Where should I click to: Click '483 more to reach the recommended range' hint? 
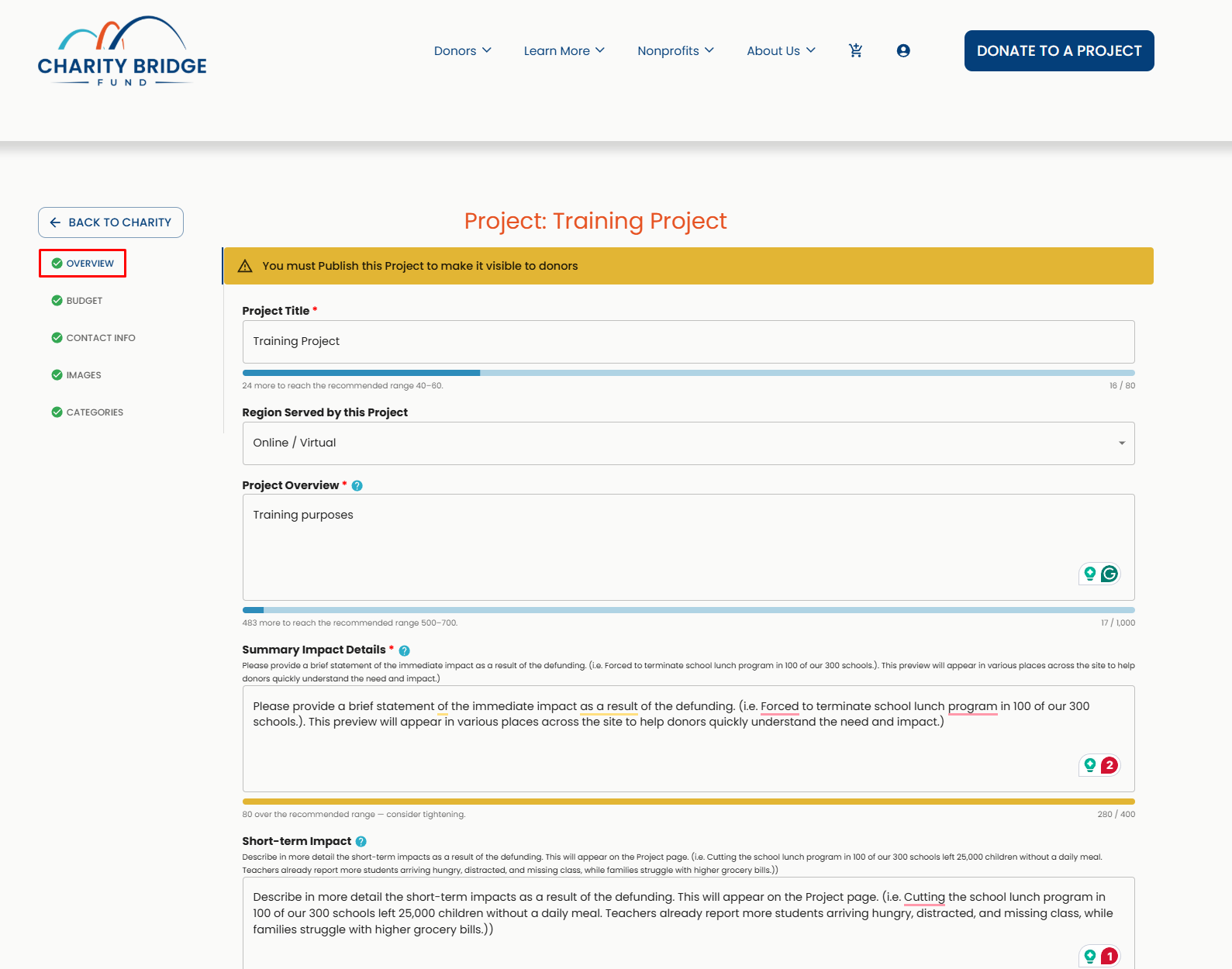pyautogui.click(x=350, y=623)
